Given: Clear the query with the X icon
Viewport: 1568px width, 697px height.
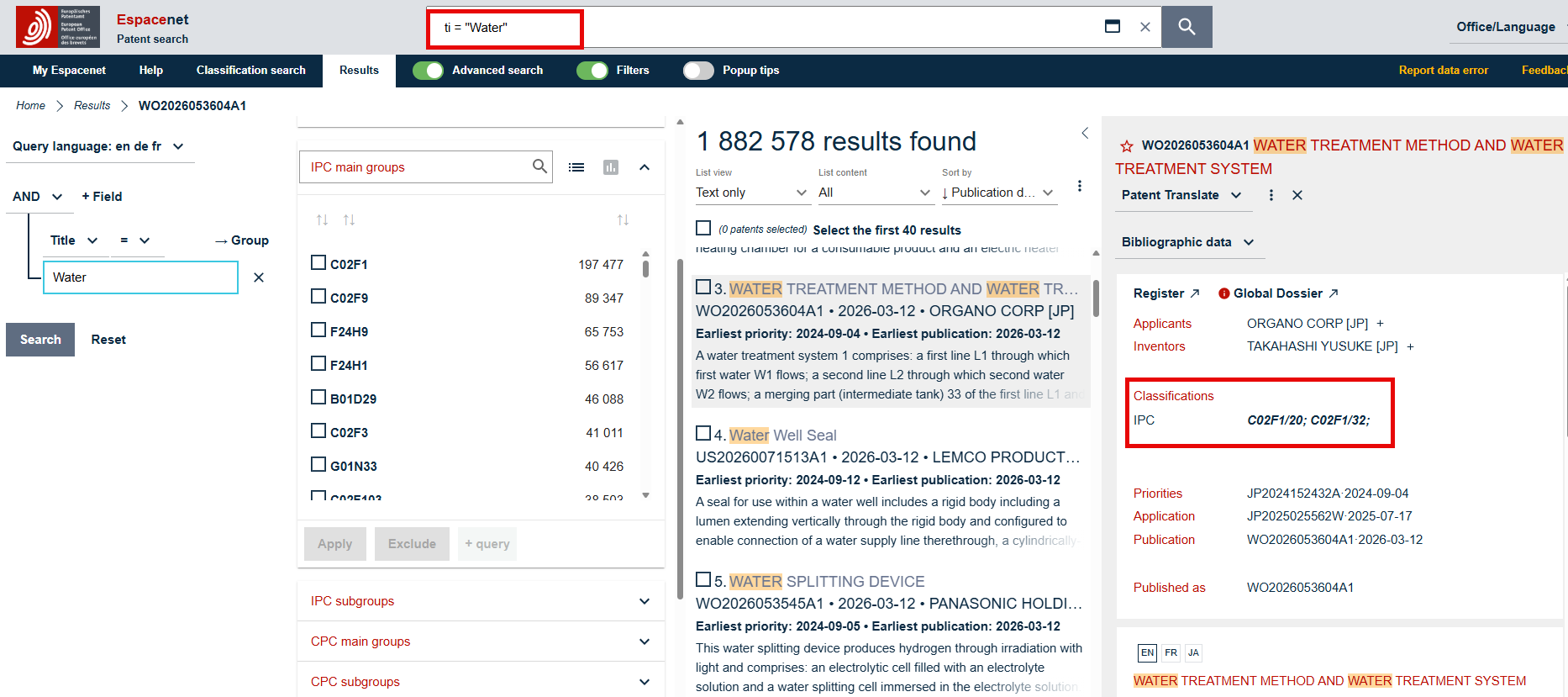Looking at the screenshot, I should tap(1144, 27).
